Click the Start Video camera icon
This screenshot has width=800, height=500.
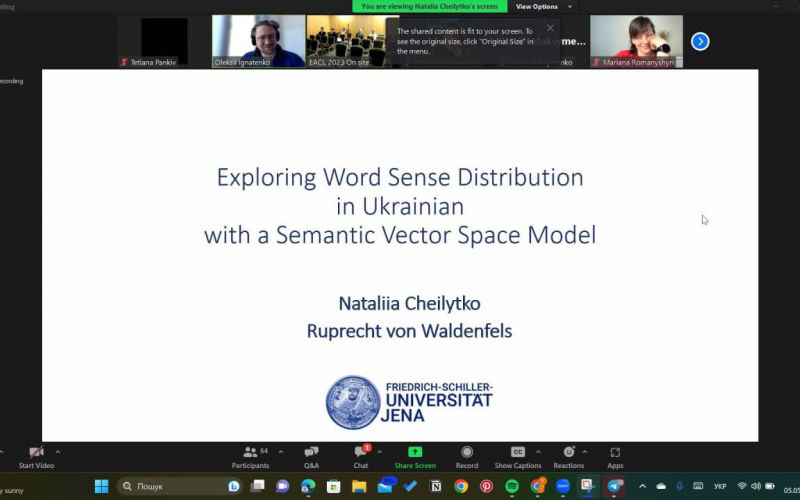click(36, 452)
